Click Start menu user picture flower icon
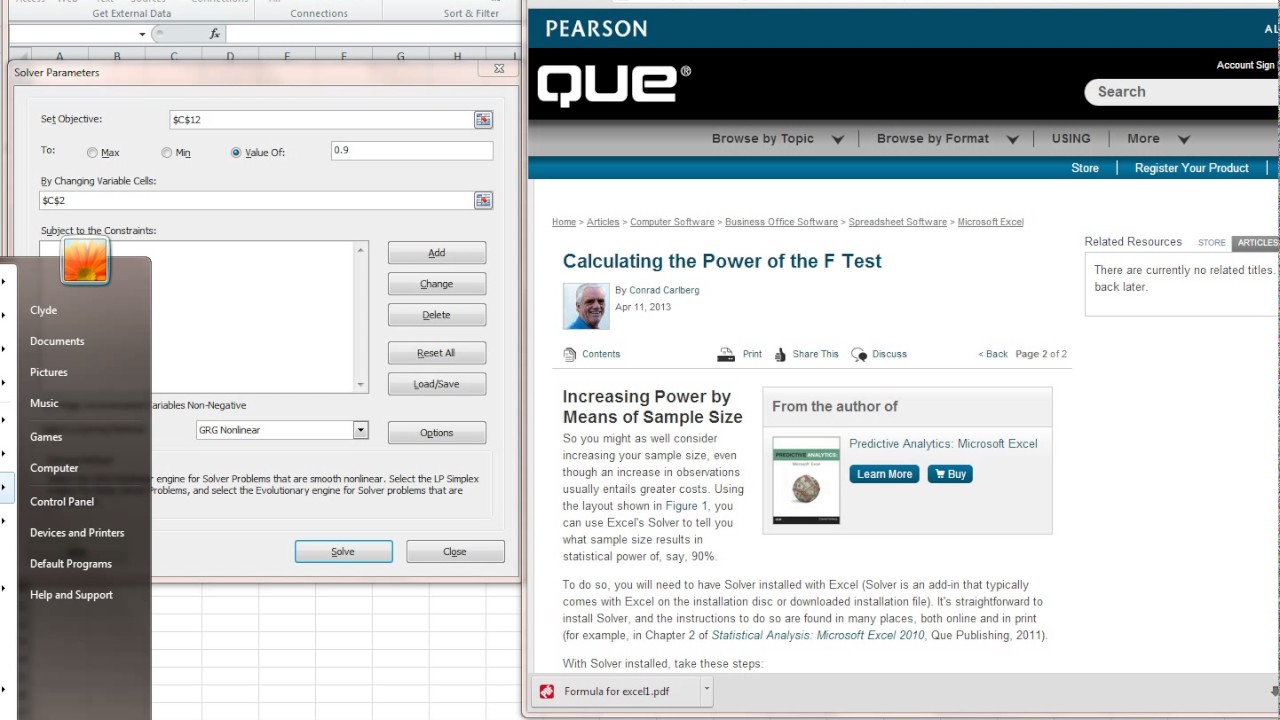The height and width of the screenshot is (720, 1280). coord(85,263)
